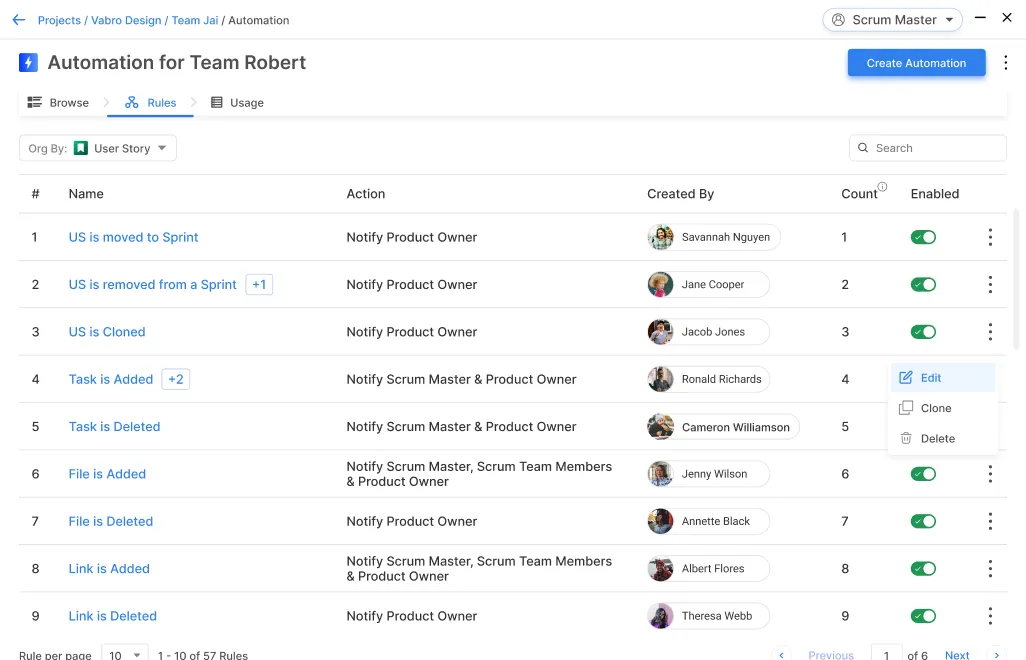Screen dimensions: 1026x660
Task: Open the three-dot menu for US is moved to Sprint
Action: click(x=990, y=237)
